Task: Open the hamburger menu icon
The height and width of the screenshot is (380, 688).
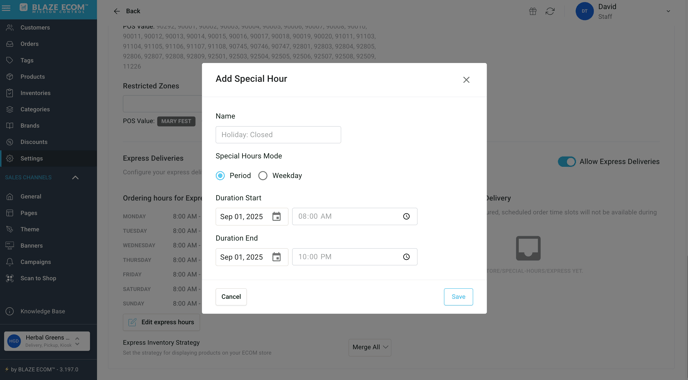Action: click(x=6, y=8)
